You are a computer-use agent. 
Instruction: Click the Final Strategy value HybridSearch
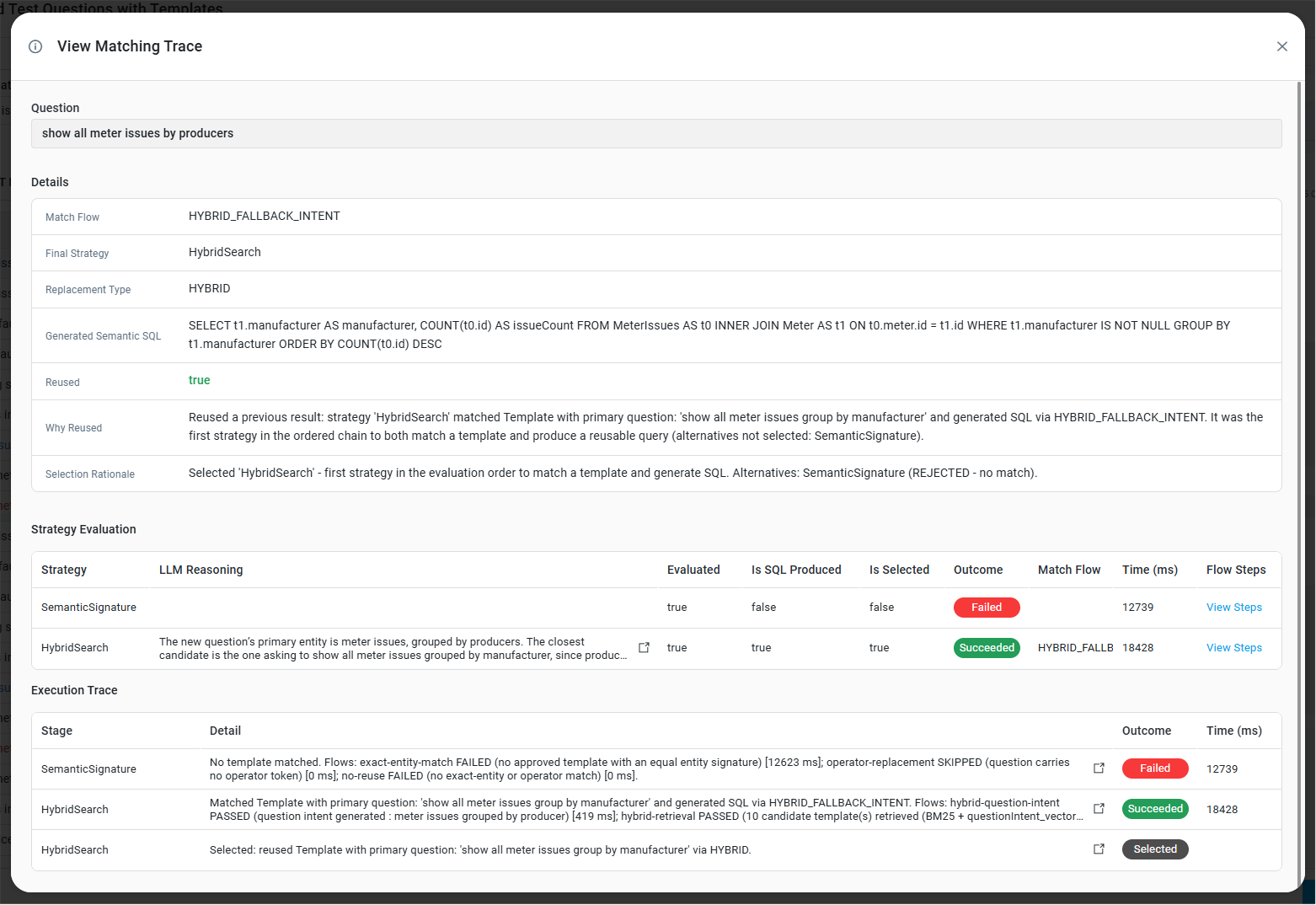pos(225,253)
